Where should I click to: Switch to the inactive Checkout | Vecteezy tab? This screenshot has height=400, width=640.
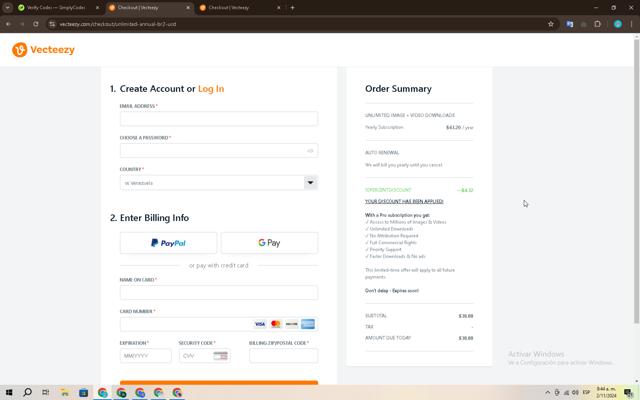[238, 8]
